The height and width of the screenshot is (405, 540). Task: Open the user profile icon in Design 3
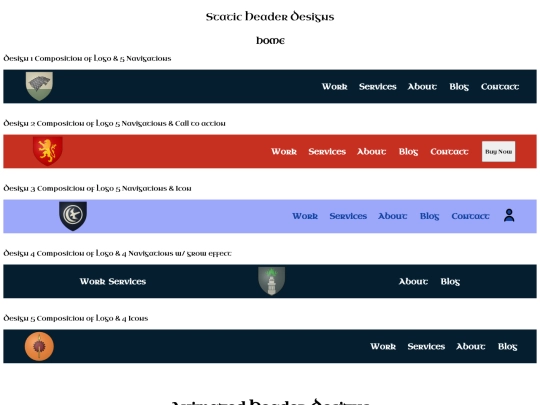[x=509, y=216]
